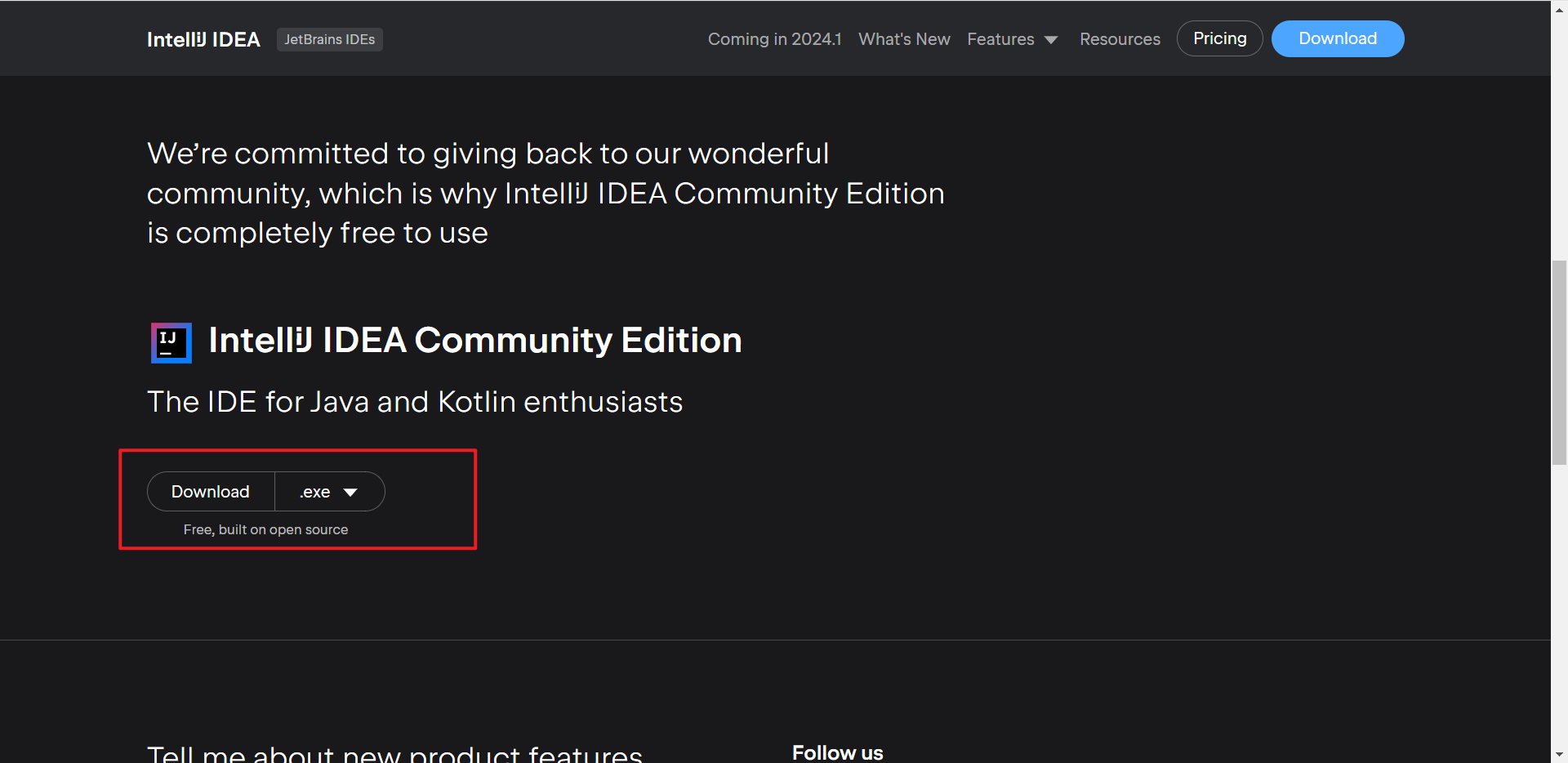Click the IntelliJ IDEA logo
The height and width of the screenshot is (763, 1568).
tap(203, 38)
